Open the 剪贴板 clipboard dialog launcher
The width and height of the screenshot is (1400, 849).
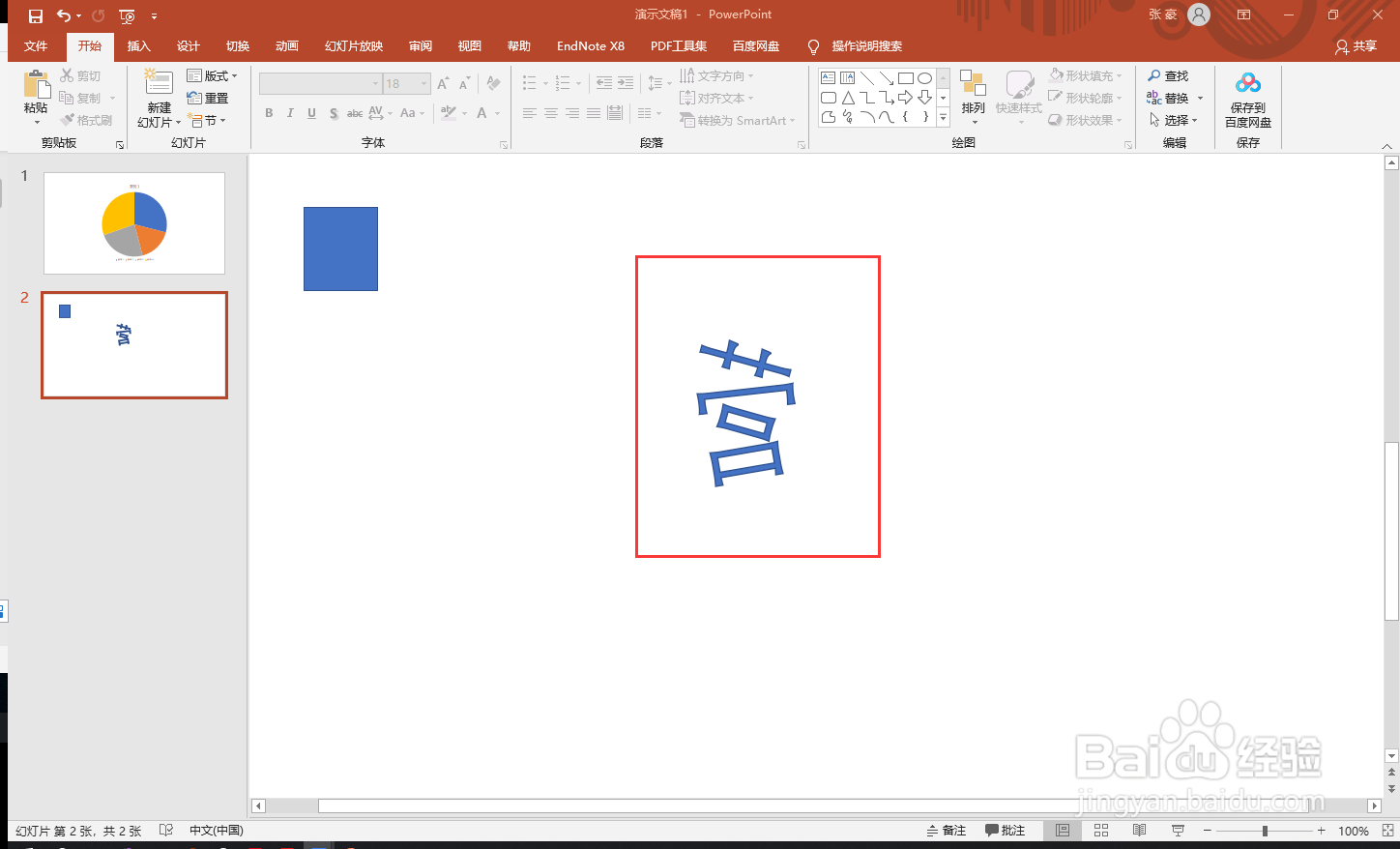(120, 145)
